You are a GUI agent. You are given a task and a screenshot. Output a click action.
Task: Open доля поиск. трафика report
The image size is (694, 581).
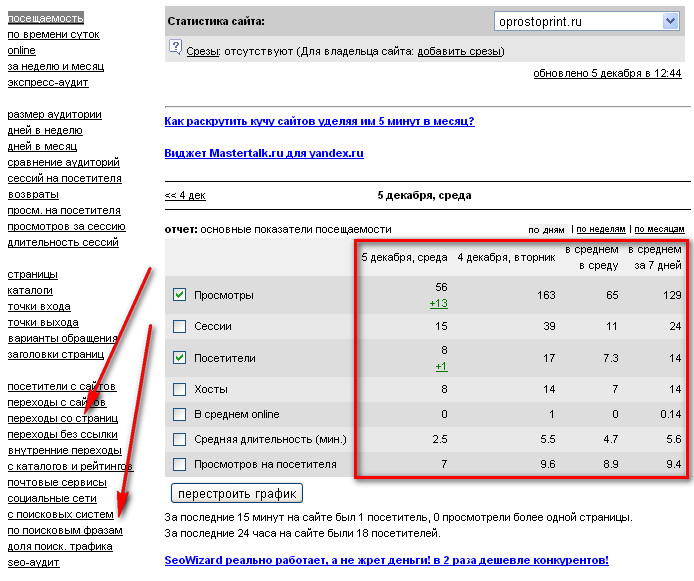coord(60,546)
